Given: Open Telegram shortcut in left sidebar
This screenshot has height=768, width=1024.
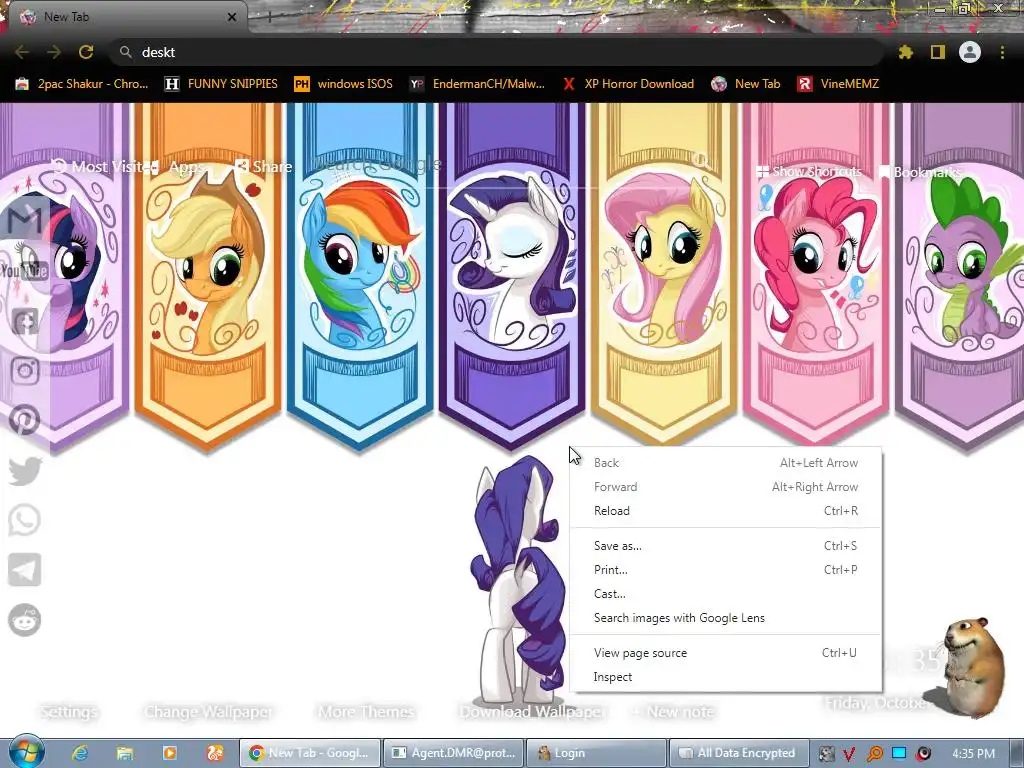Looking at the screenshot, I should (25, 569).
